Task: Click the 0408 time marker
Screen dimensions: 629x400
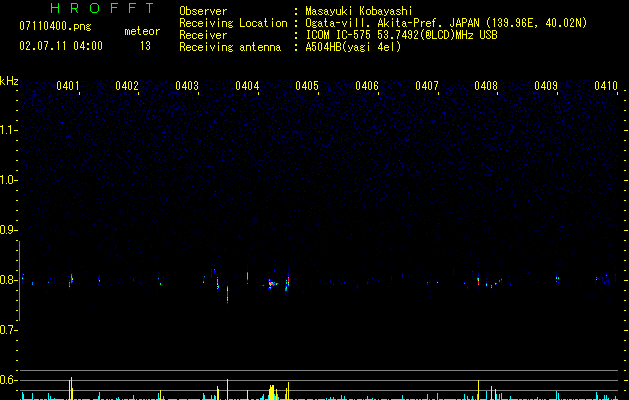Action: [486, 86]
